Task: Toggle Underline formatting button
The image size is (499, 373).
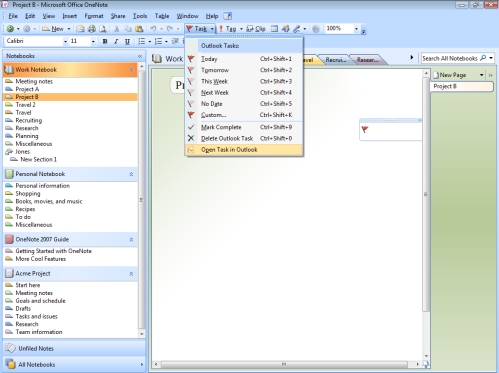Action: coord(127,41)
